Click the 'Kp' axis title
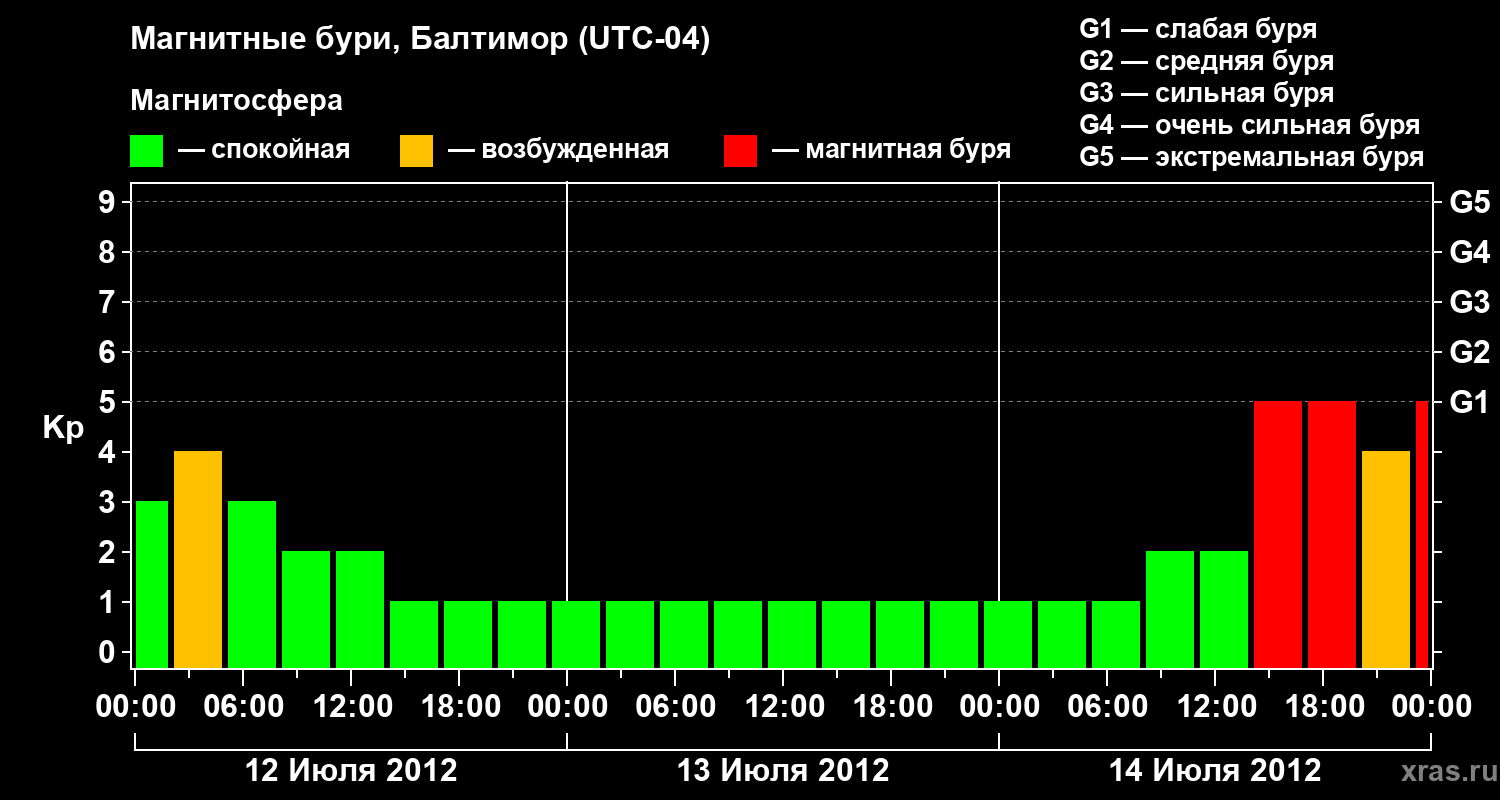 (63, 428)
